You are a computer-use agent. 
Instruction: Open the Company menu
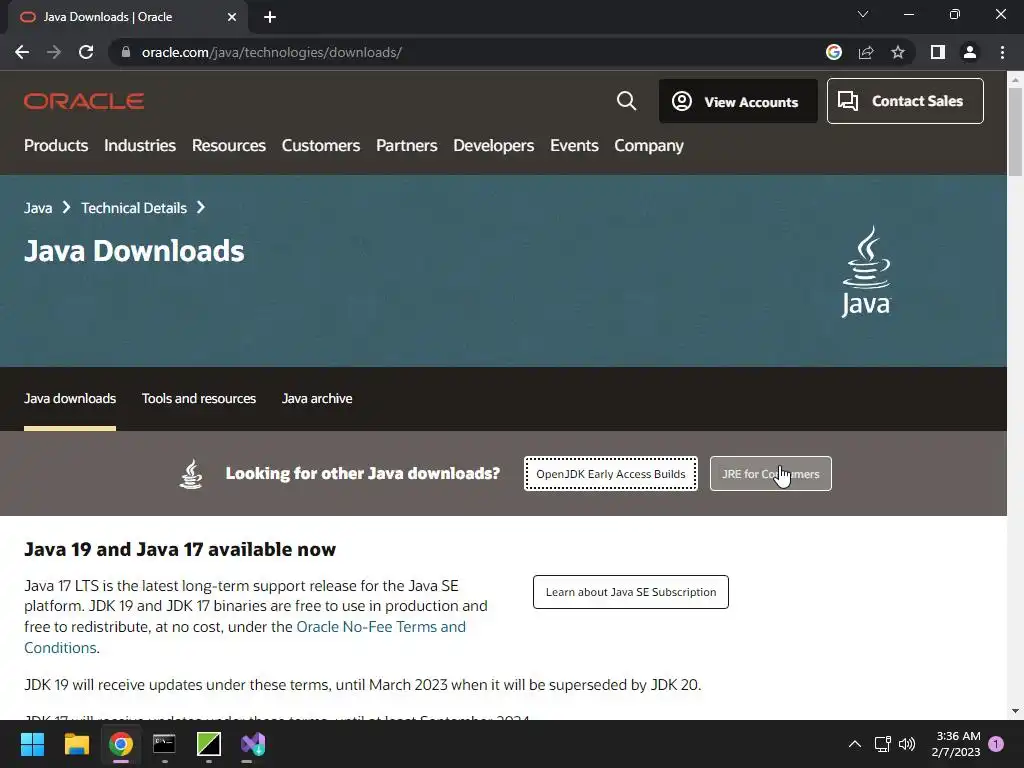tap(648, 146)
